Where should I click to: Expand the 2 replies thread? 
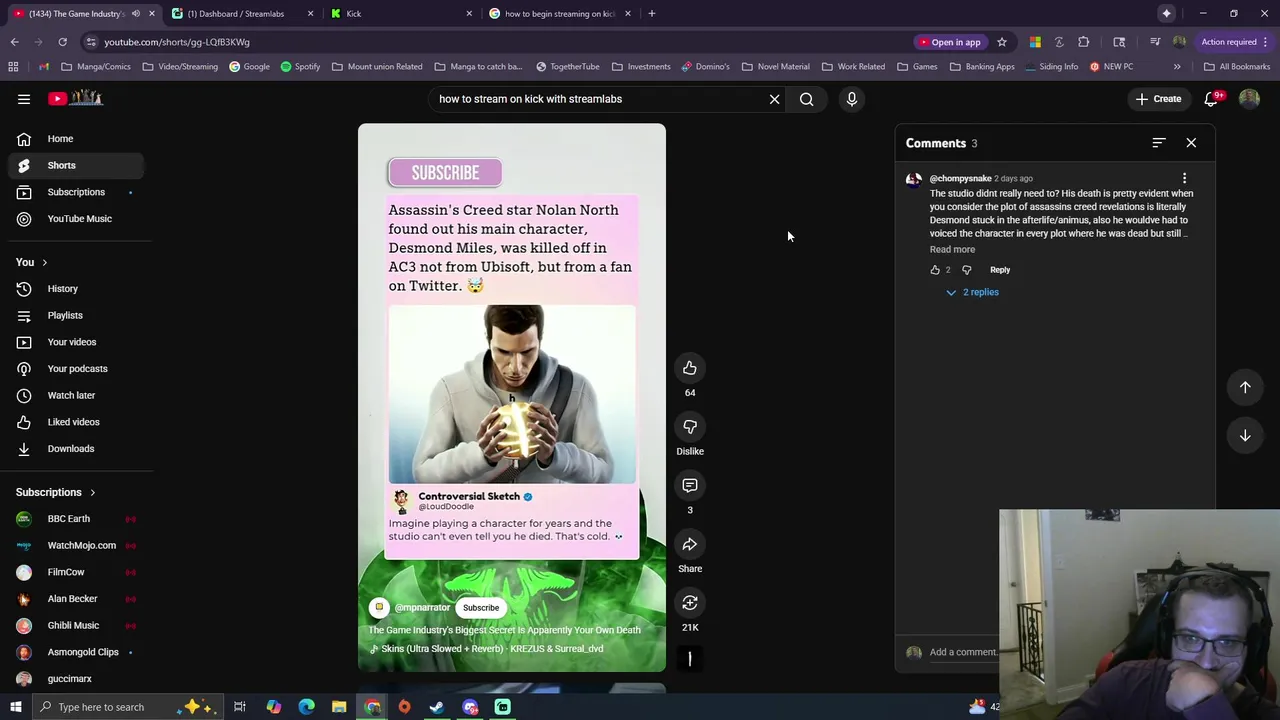coord(973,292)
